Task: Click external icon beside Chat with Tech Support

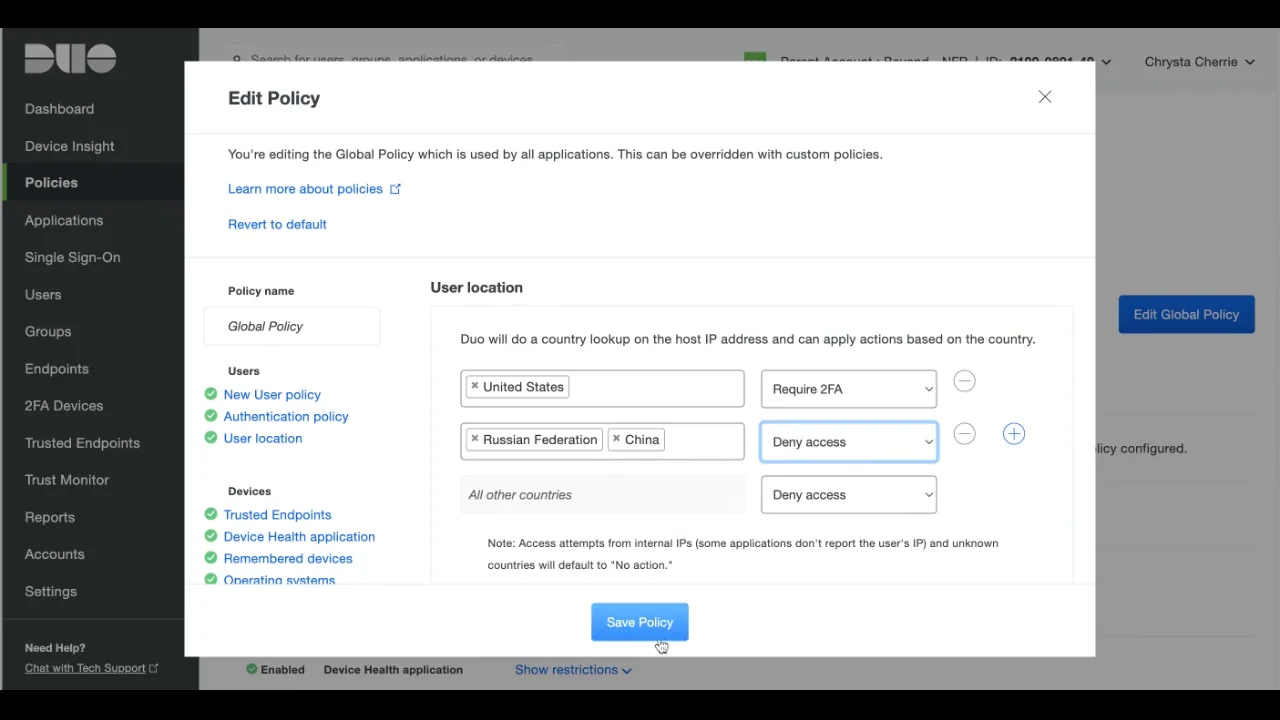Action: 153,668
